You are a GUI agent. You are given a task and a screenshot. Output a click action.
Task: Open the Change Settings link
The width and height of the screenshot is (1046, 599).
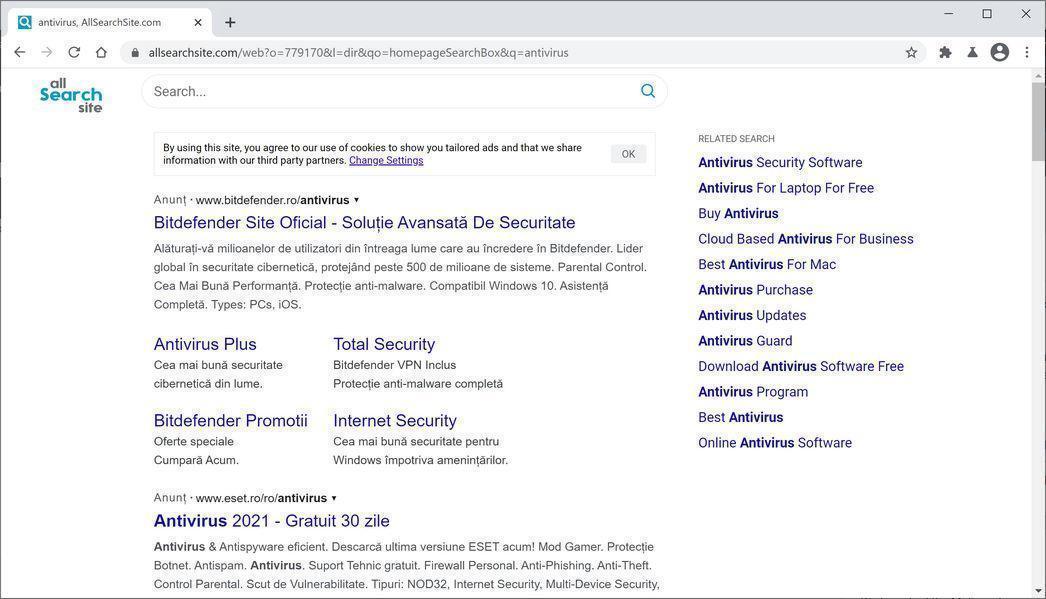[386, 161]
